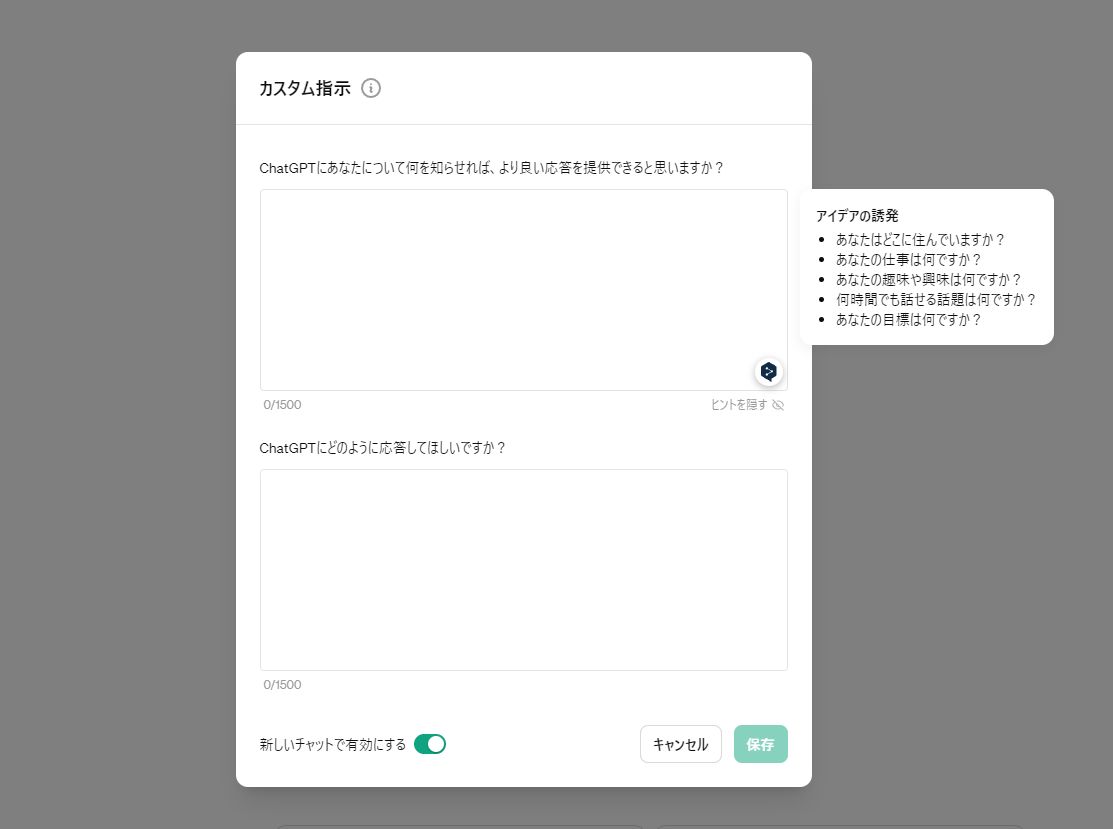The height and width of the screenshot is (829, 1113).
Task: Click the info circle beside カスタム指示 heading
Action: click(x=371, y=88)
